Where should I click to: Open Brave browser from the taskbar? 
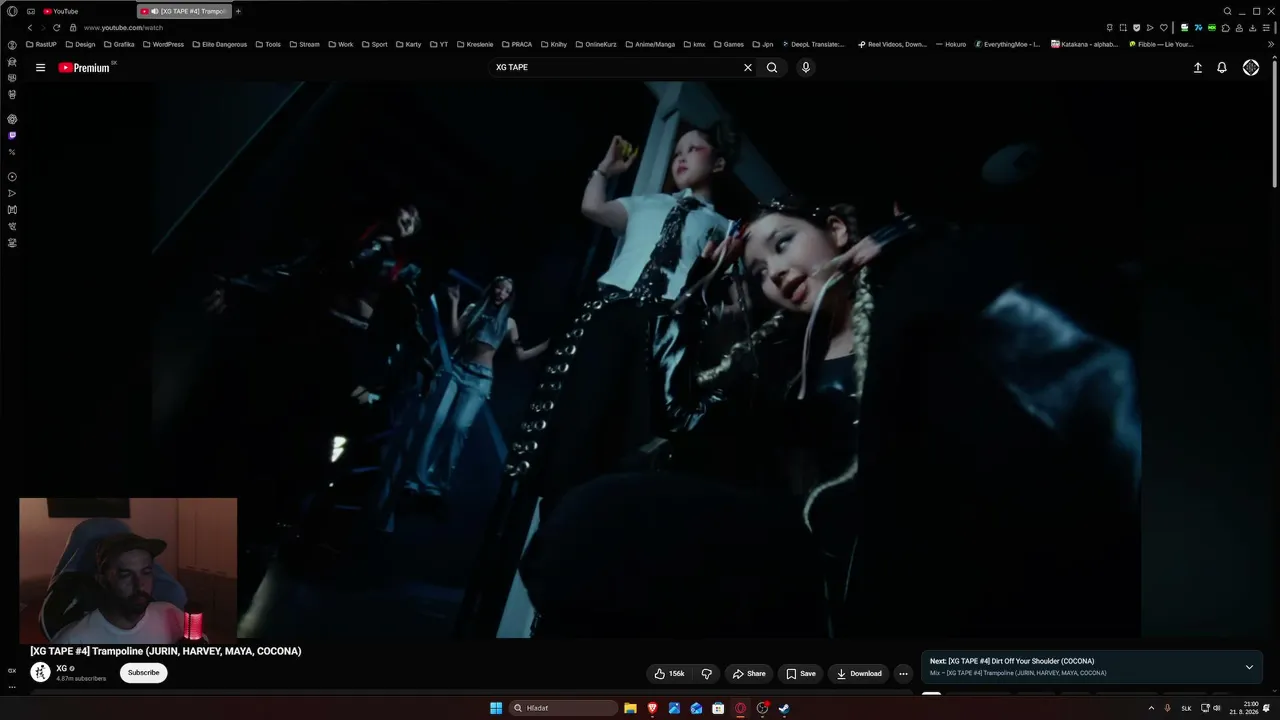652,708
